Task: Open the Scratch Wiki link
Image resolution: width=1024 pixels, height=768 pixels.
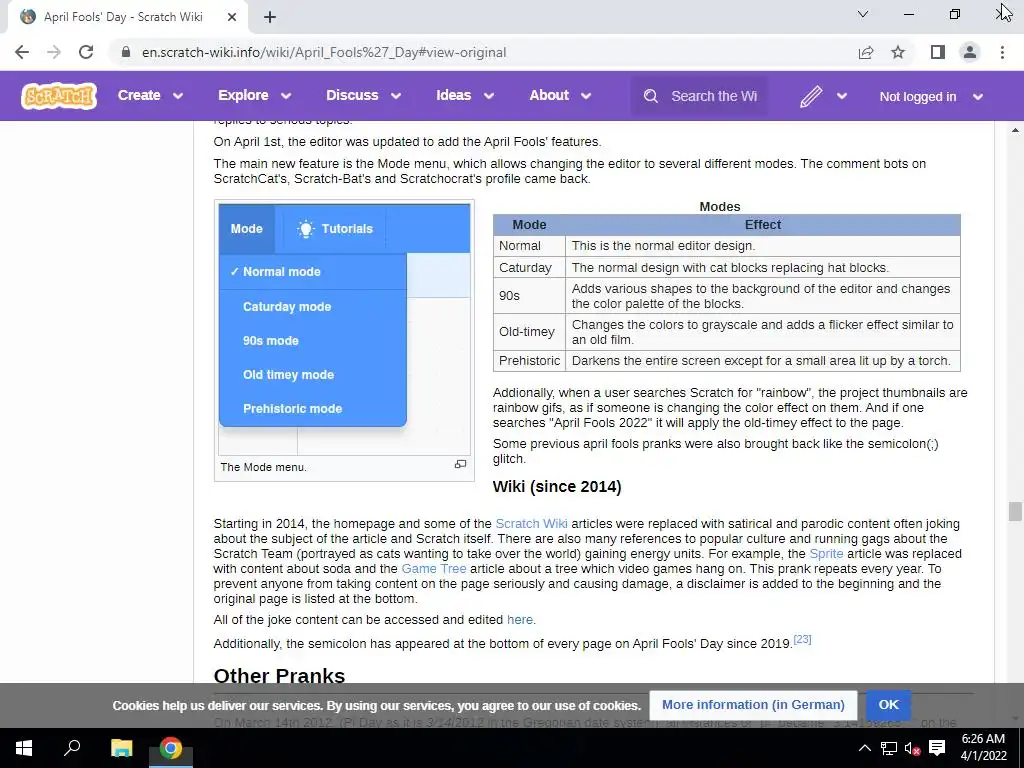Action: (531, 524)
